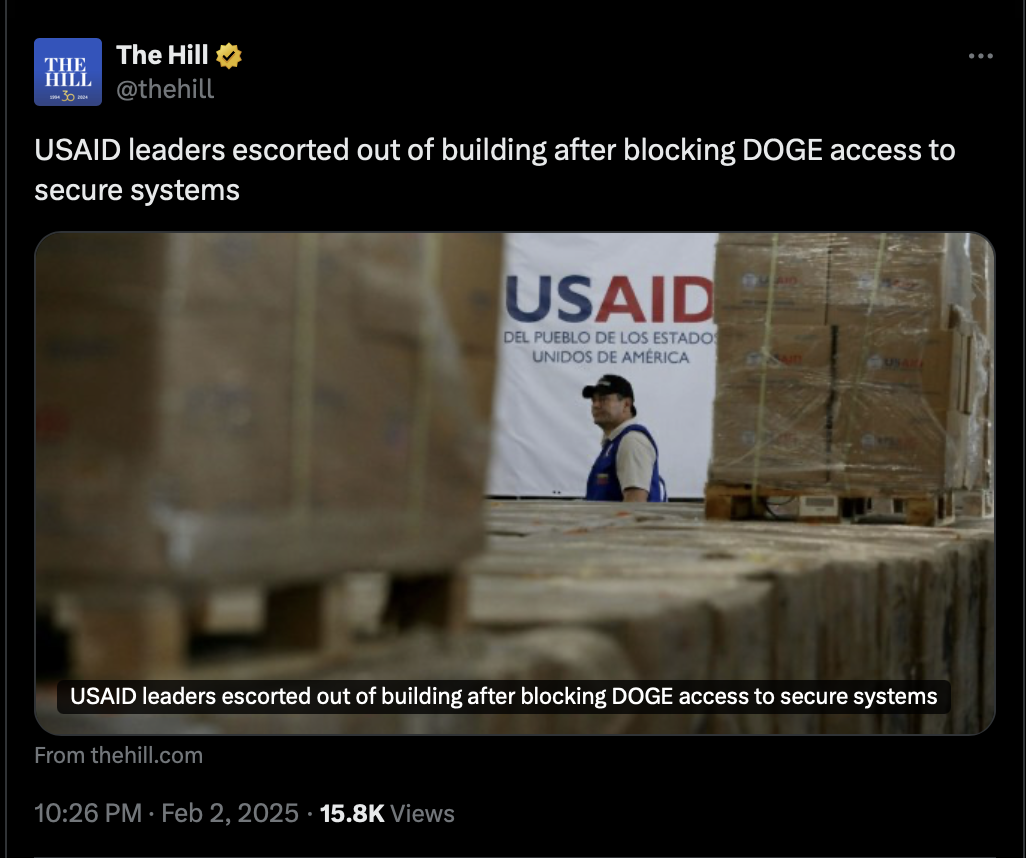Click the anniversary 30 mark in avatar
The image size is (1026, 858).
coord(68,97)
